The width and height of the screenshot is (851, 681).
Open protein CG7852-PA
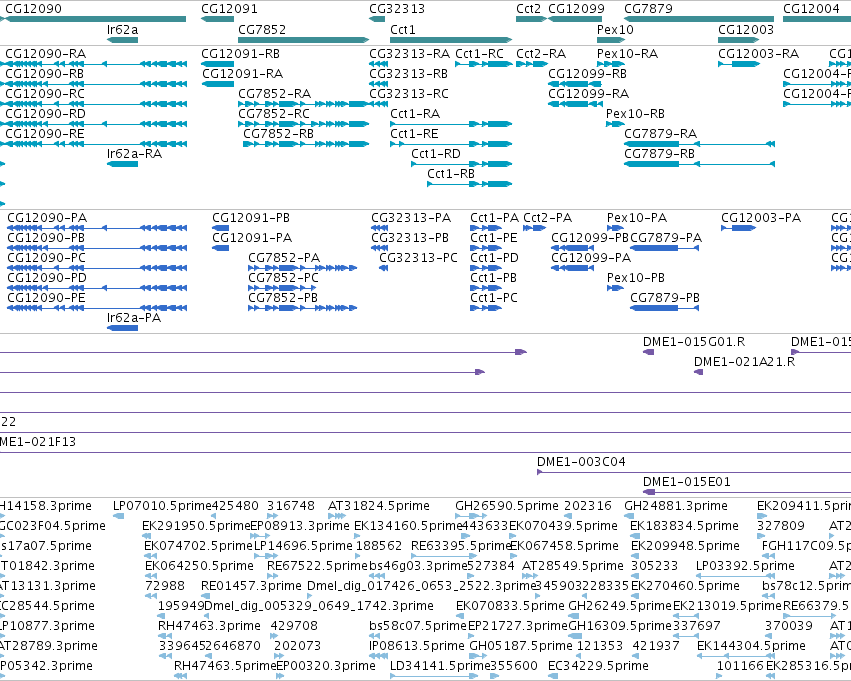tap(284, 258)
